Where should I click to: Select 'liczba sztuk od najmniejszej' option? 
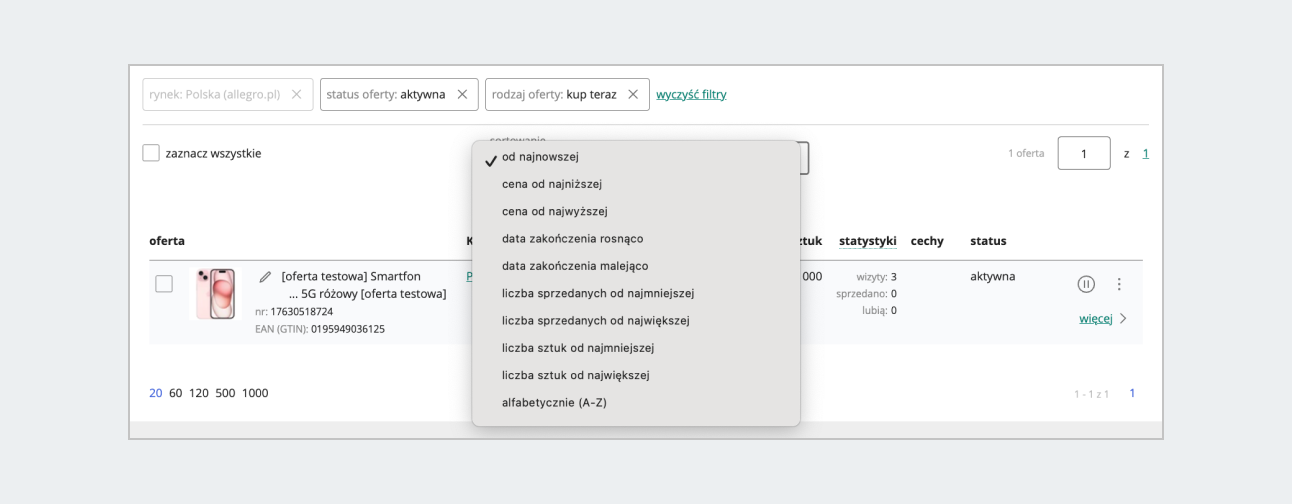[577, 348]
